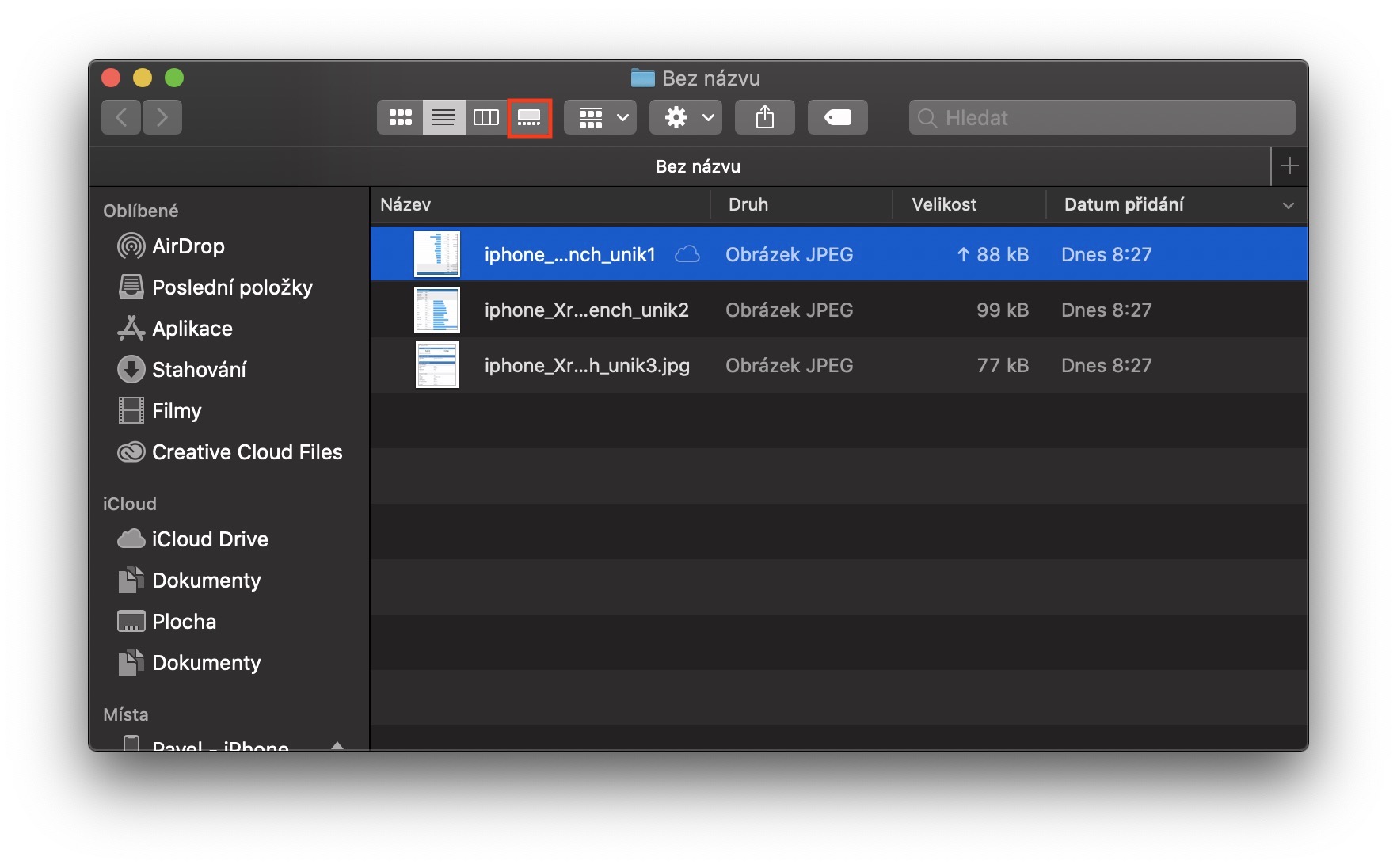Click the Edit Tags button
Image resolution: width=1397 pixels, height=868 pixels.
click(837, 117)
